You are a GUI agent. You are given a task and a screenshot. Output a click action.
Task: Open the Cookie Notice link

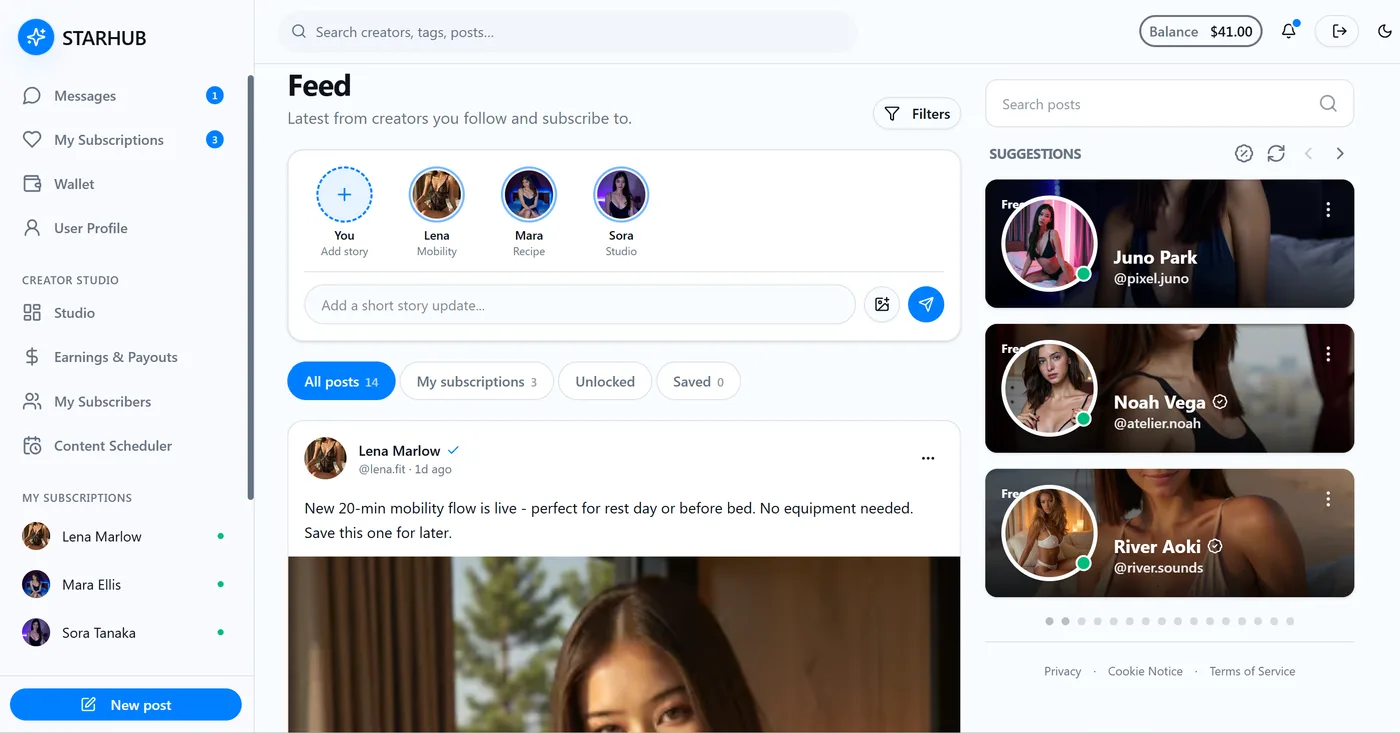pyautogui.click(x=1145, y=672)
